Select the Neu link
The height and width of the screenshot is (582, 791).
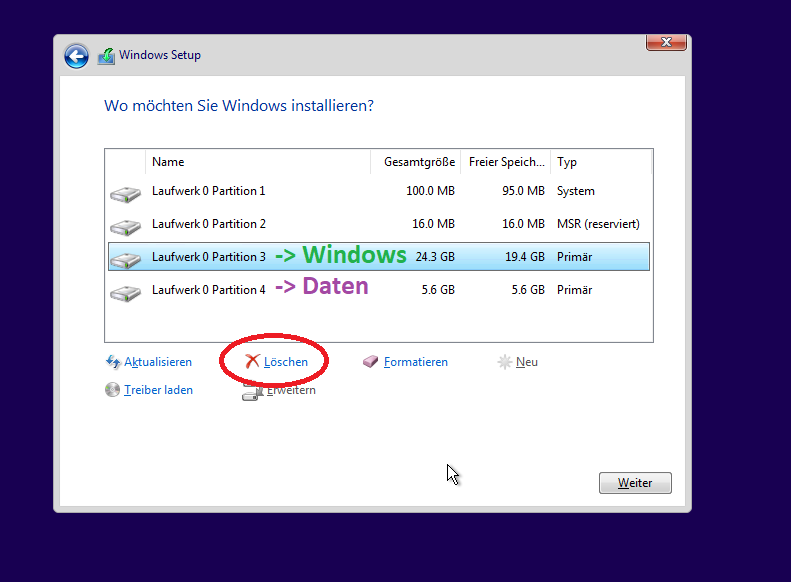pyautogui.click(x=527, y=362)
